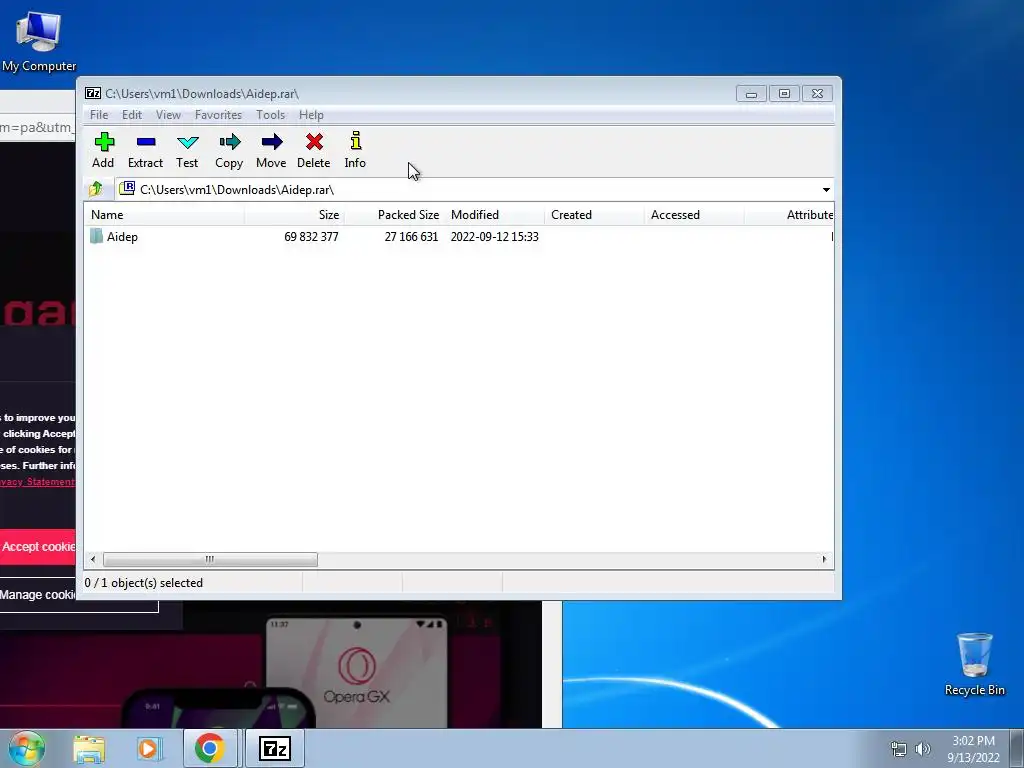Click the RAR archive icon in address bar
The width and height of the screenshot is (1024, 768).
pyautogui.click(x=127, y=189)
